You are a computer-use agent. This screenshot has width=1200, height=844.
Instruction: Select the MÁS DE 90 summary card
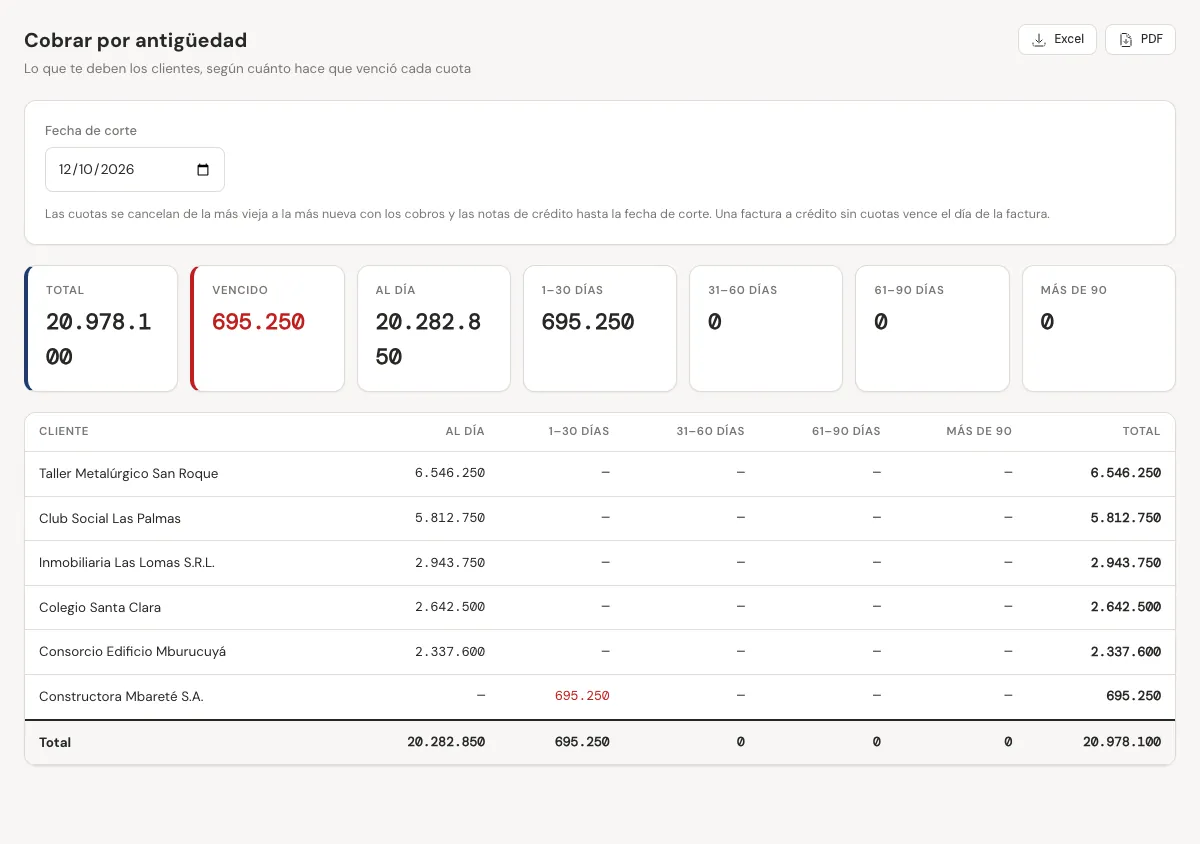click(x=1099, y=328)
